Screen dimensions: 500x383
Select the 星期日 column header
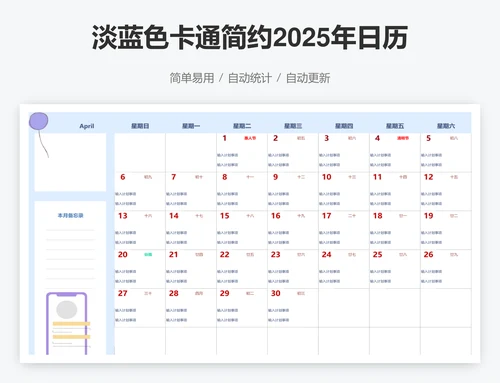click(x=140, y=126)
